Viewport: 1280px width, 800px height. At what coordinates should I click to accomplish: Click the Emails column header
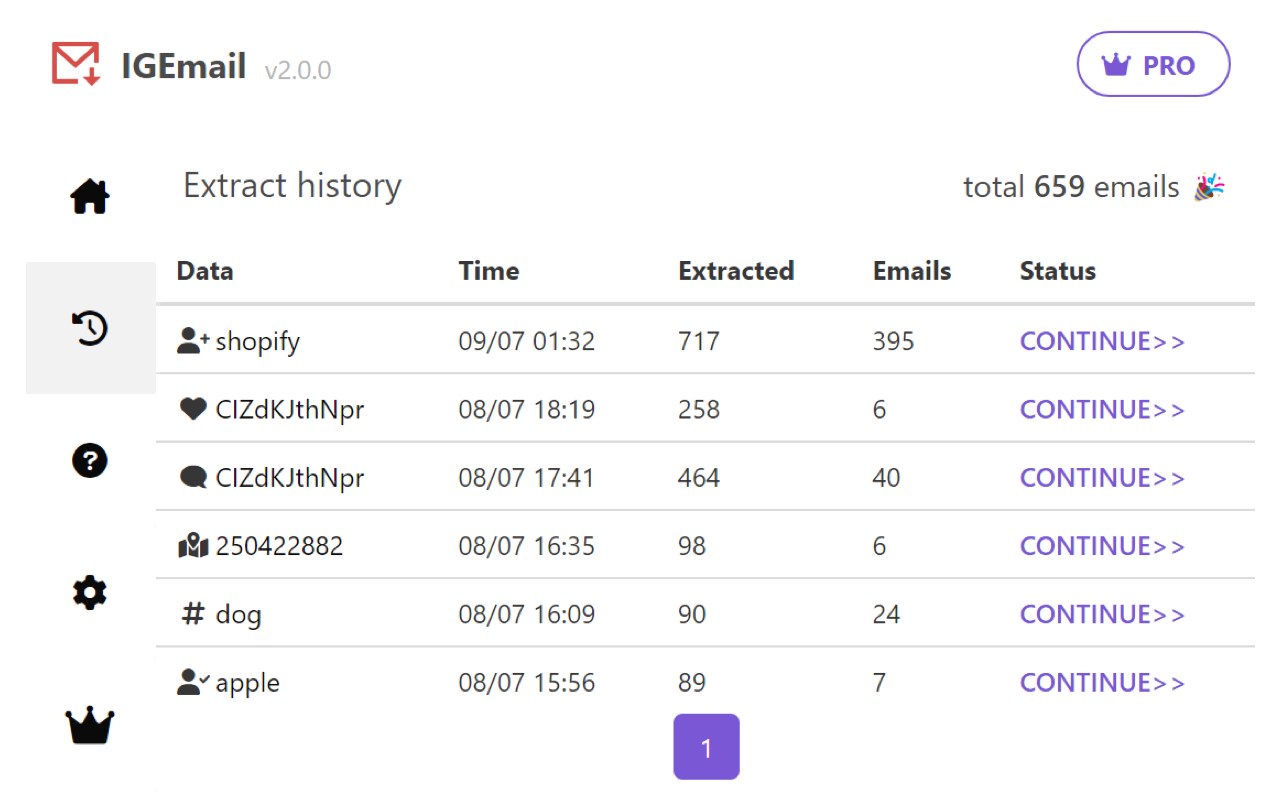[911, 271]
